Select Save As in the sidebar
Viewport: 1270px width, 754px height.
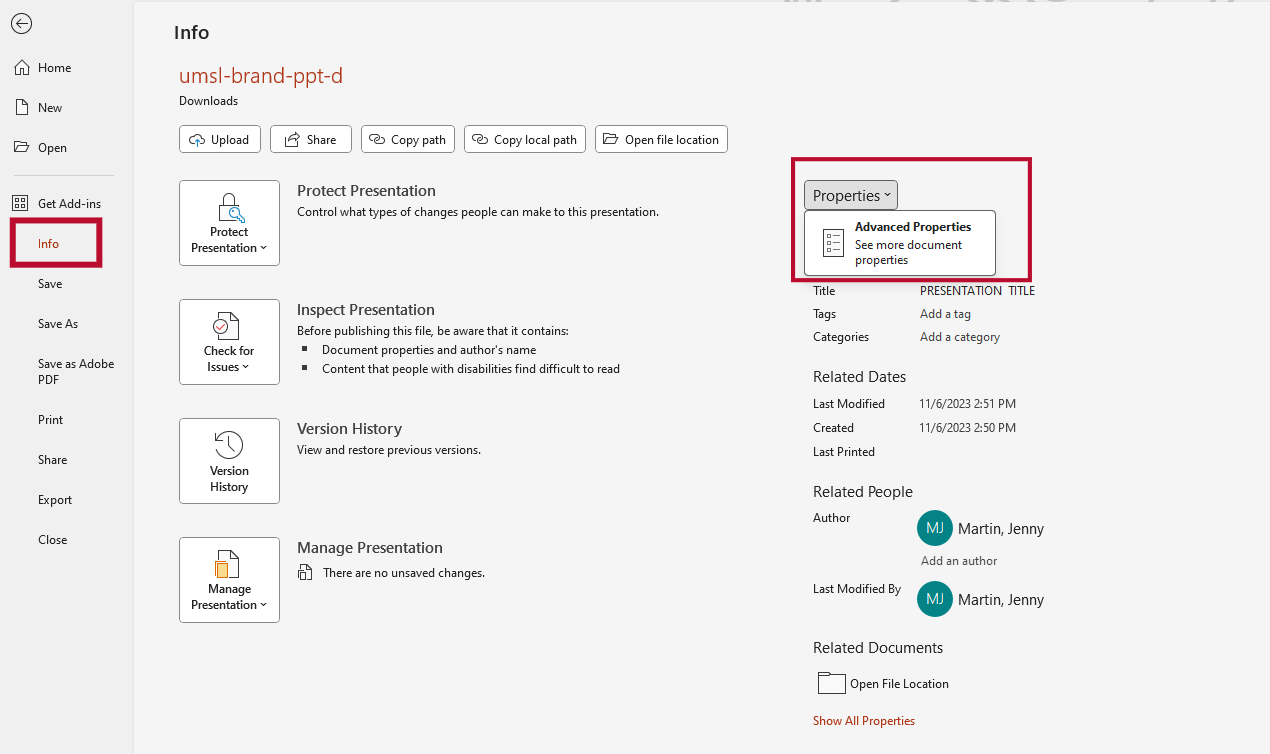[x=58, y=324]
